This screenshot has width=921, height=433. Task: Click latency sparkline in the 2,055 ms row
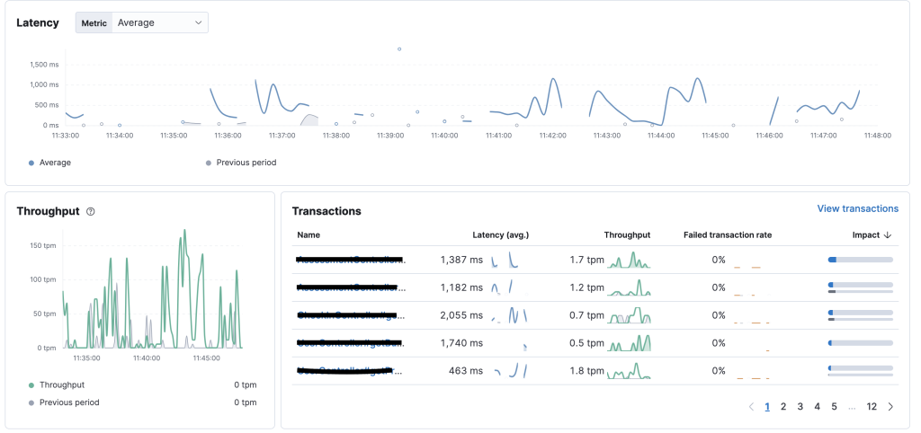click(x=510, y=315)
